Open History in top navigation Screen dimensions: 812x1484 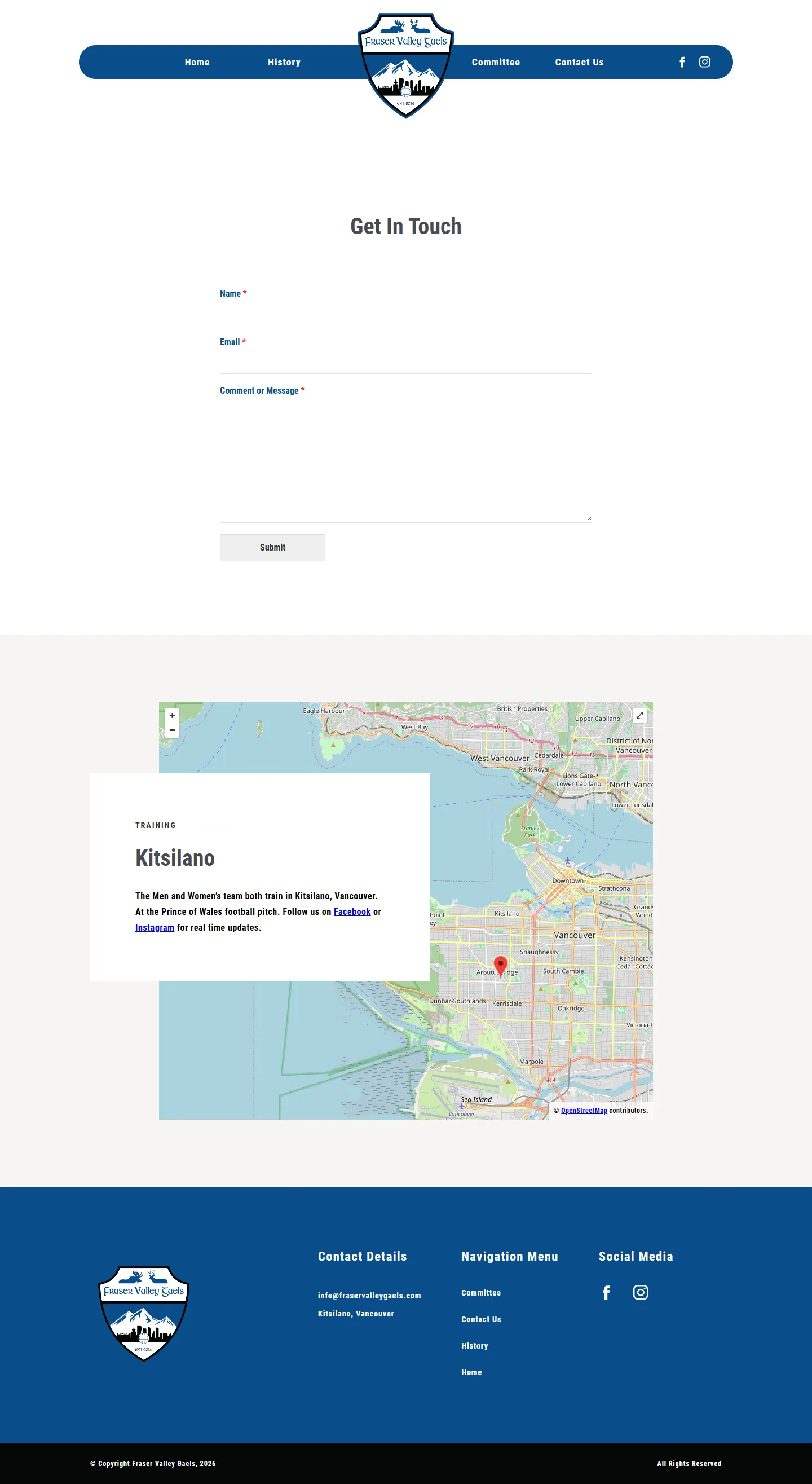click(284, 62)
